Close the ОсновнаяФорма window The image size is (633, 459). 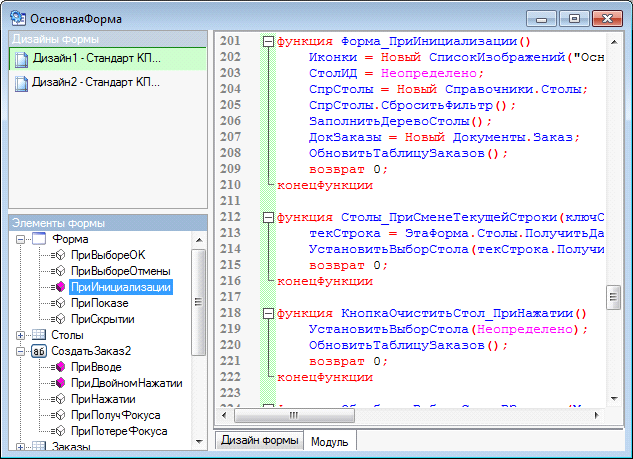[607, 19]
